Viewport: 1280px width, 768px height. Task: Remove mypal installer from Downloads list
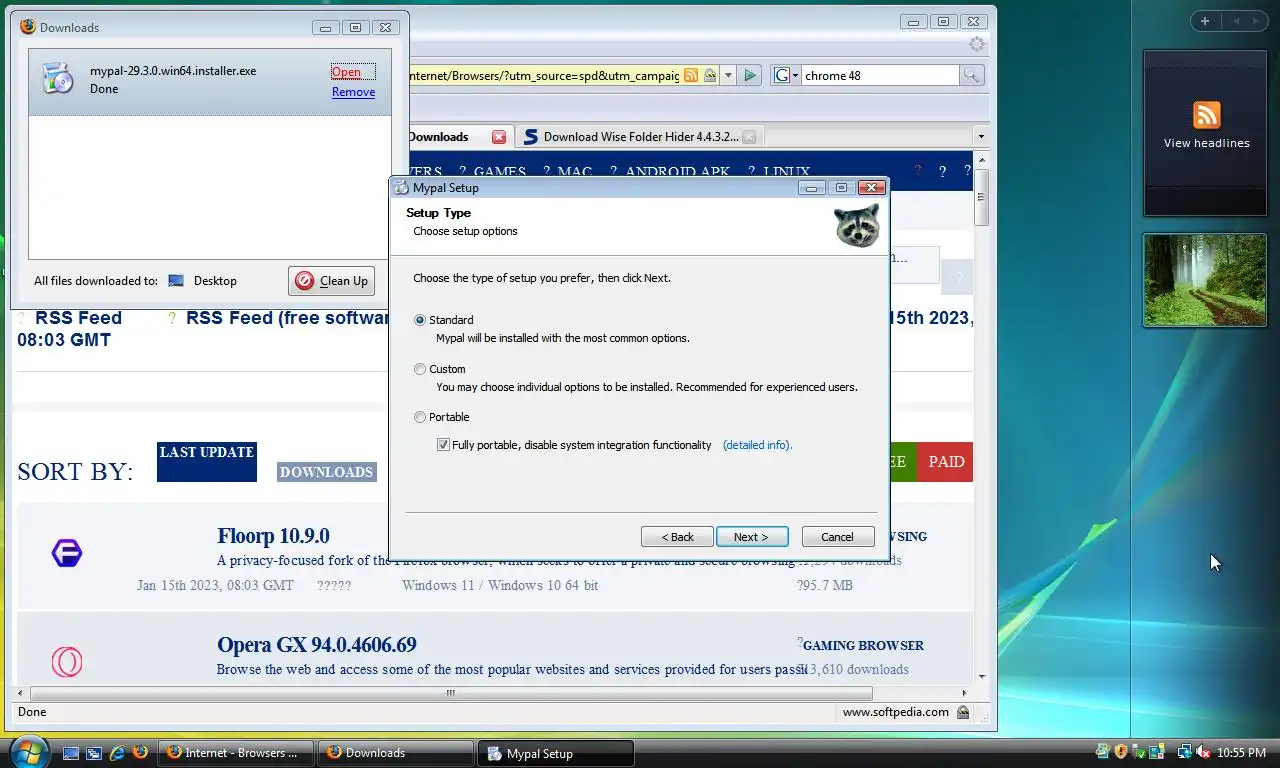(353, 92)
